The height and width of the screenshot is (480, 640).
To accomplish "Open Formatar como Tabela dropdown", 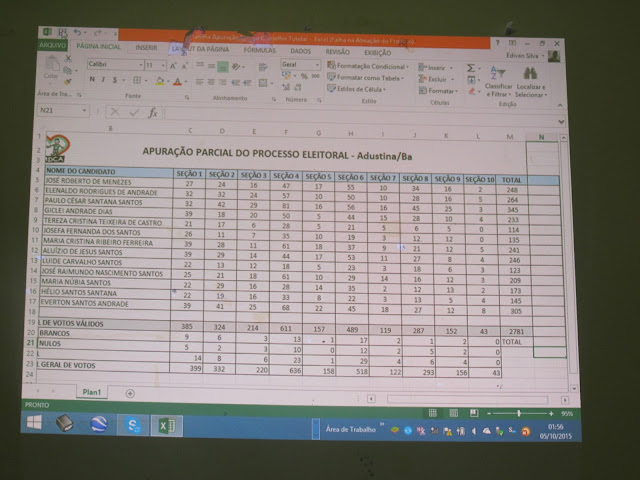I will (x=365, y=78).
